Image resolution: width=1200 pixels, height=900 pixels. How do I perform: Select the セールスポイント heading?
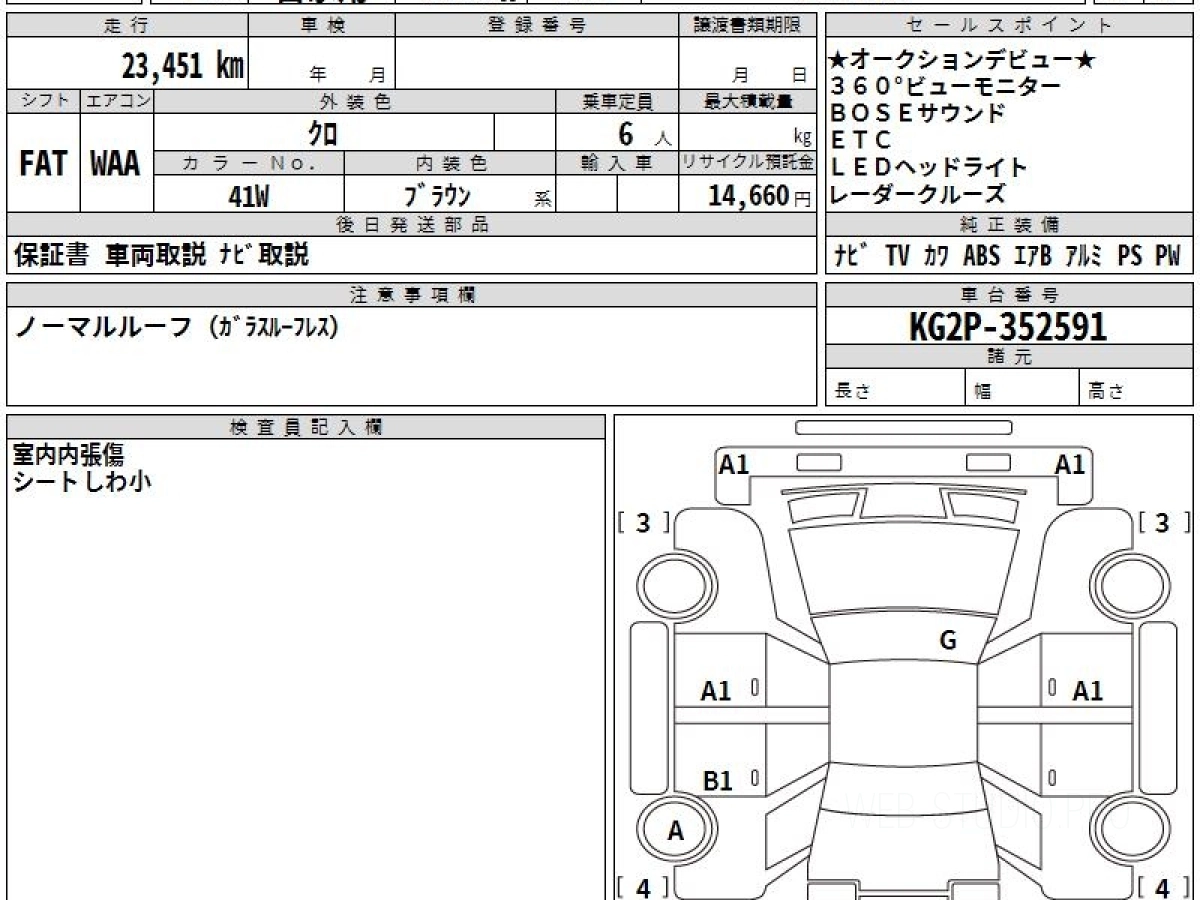(1009, 26)
